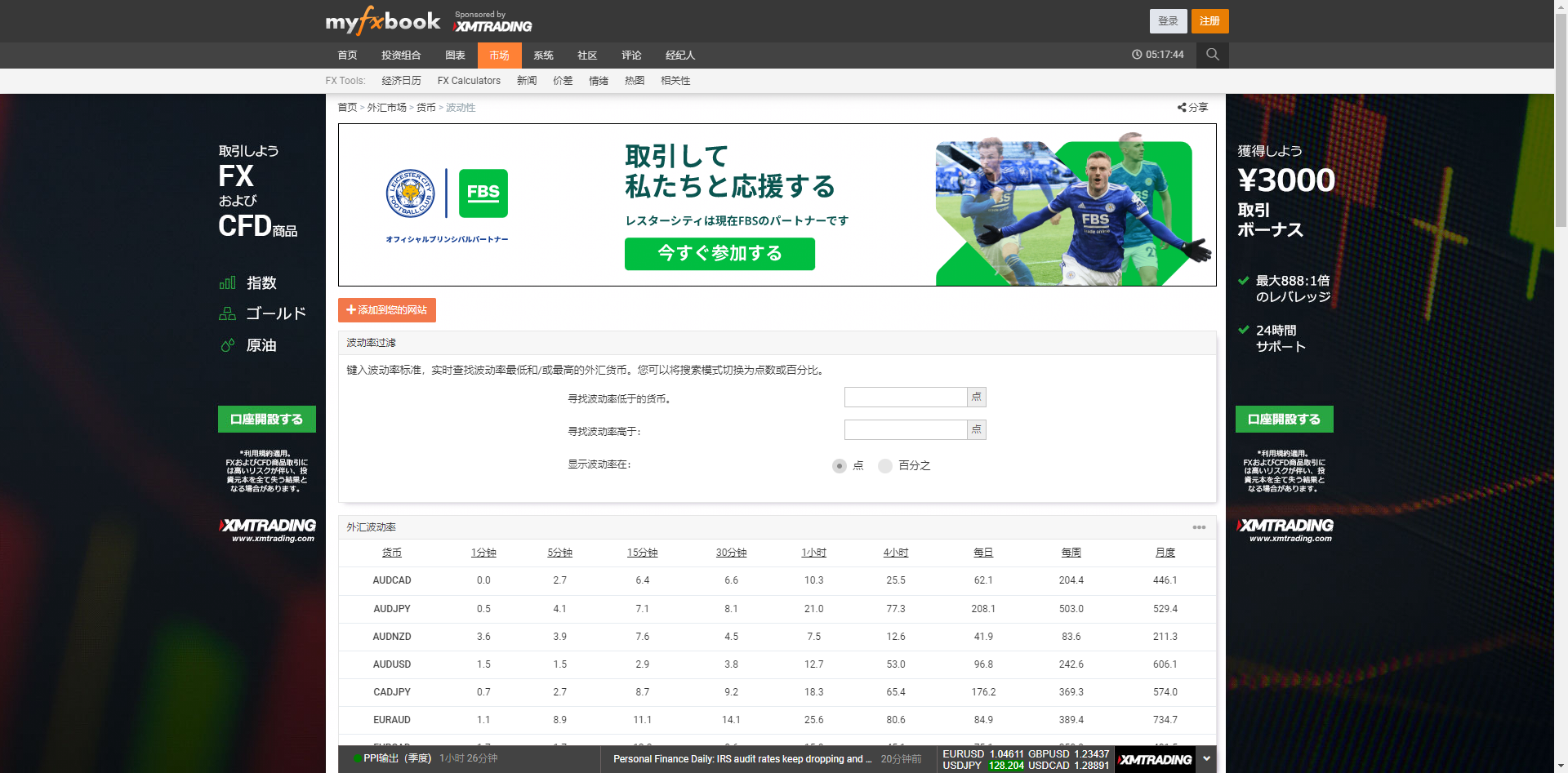Click the AUDCAD currency row label
The image size is (1568, 773).
[x=392, y=580]
